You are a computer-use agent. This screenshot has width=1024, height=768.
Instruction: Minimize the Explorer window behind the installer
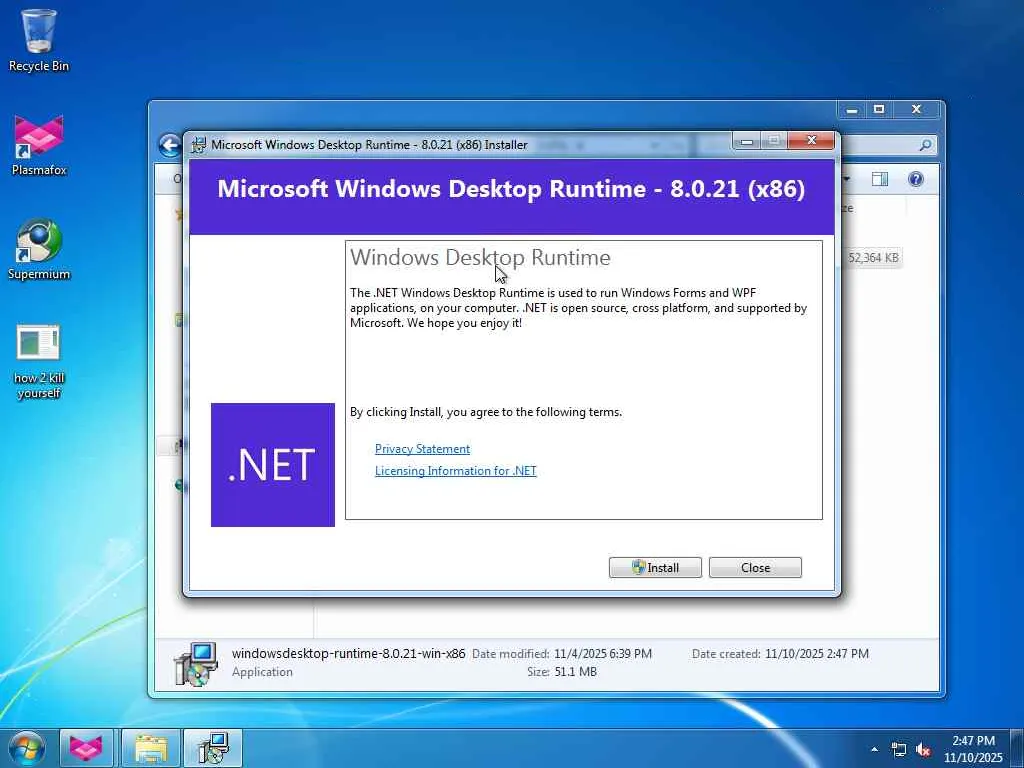(x=852, y=110)
